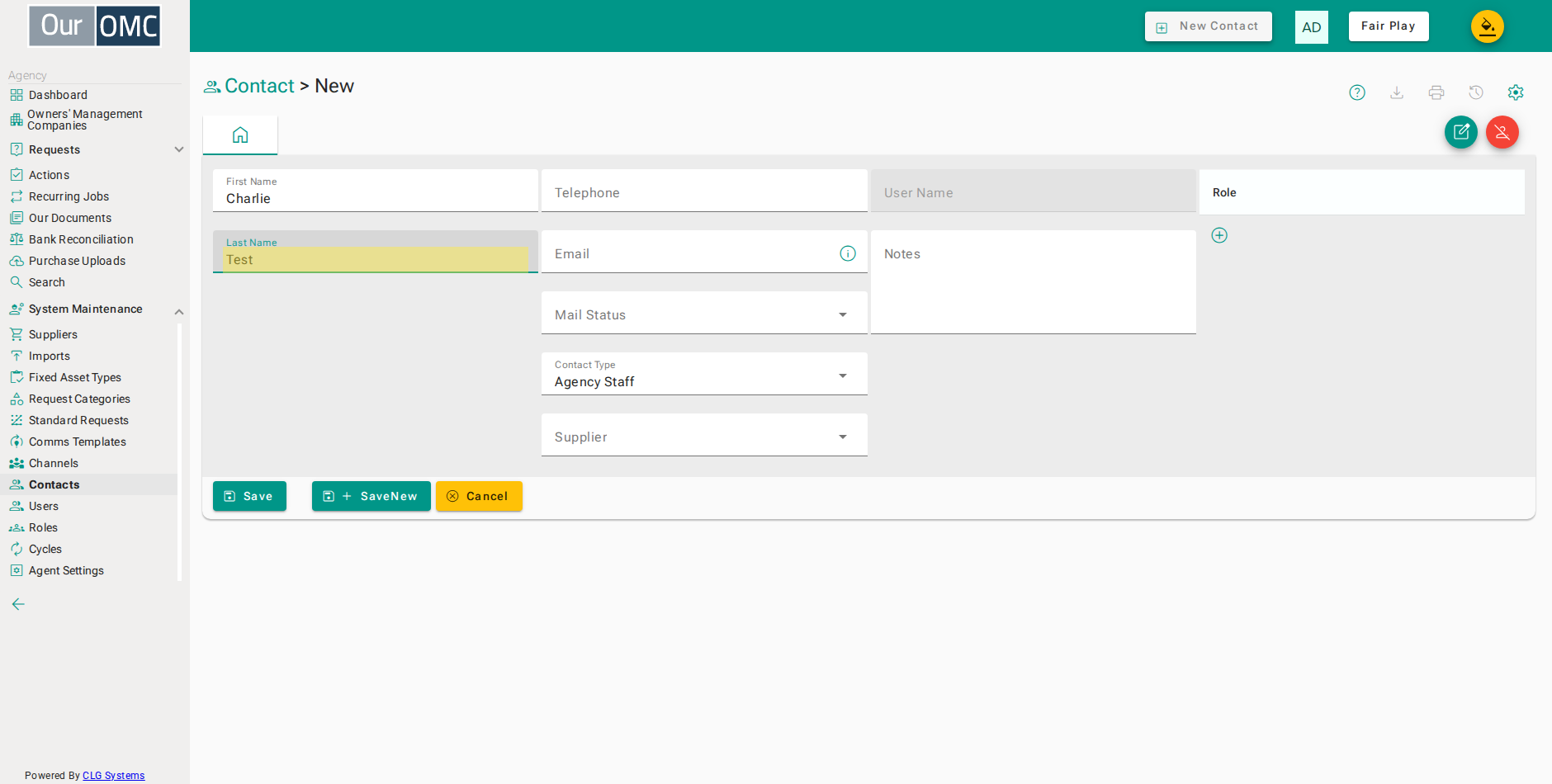Open the Mail Status dropdown
Screen dimensions: 1552x784
tap(704, 313)
